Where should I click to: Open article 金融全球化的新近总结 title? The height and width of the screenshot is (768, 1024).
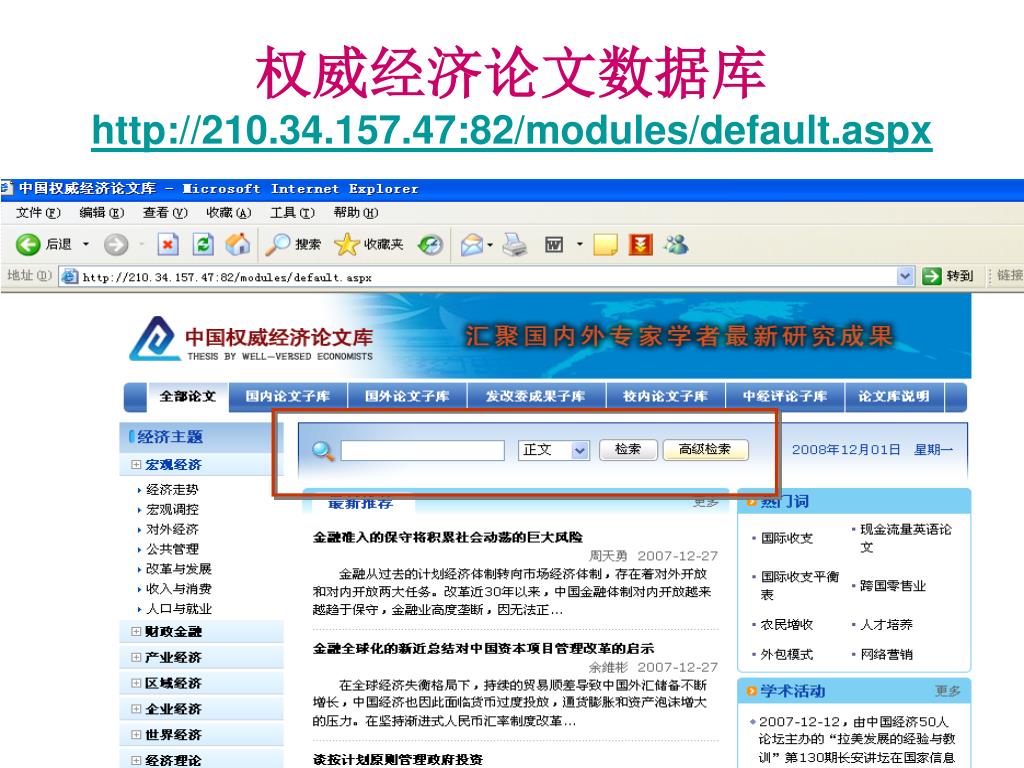pos(483,648)
